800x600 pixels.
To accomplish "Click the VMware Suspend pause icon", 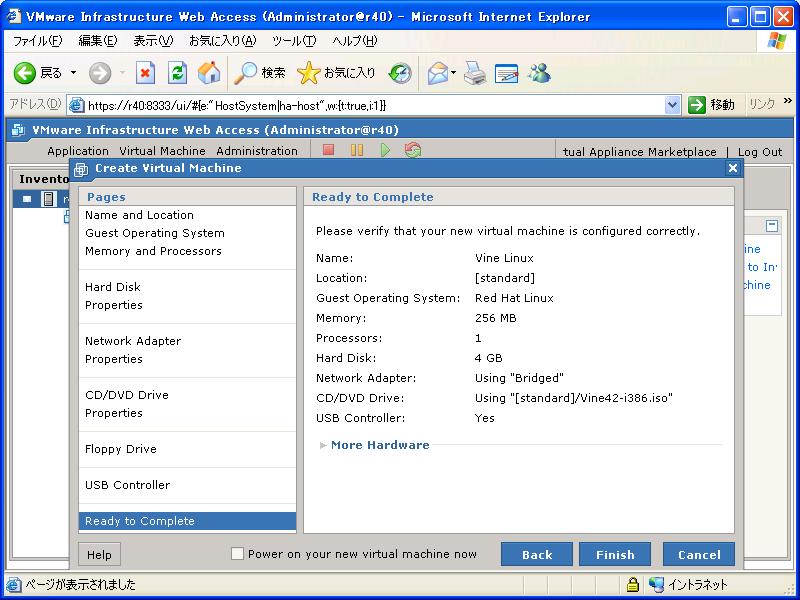I will pyautogui.click(x=357, y=149).
